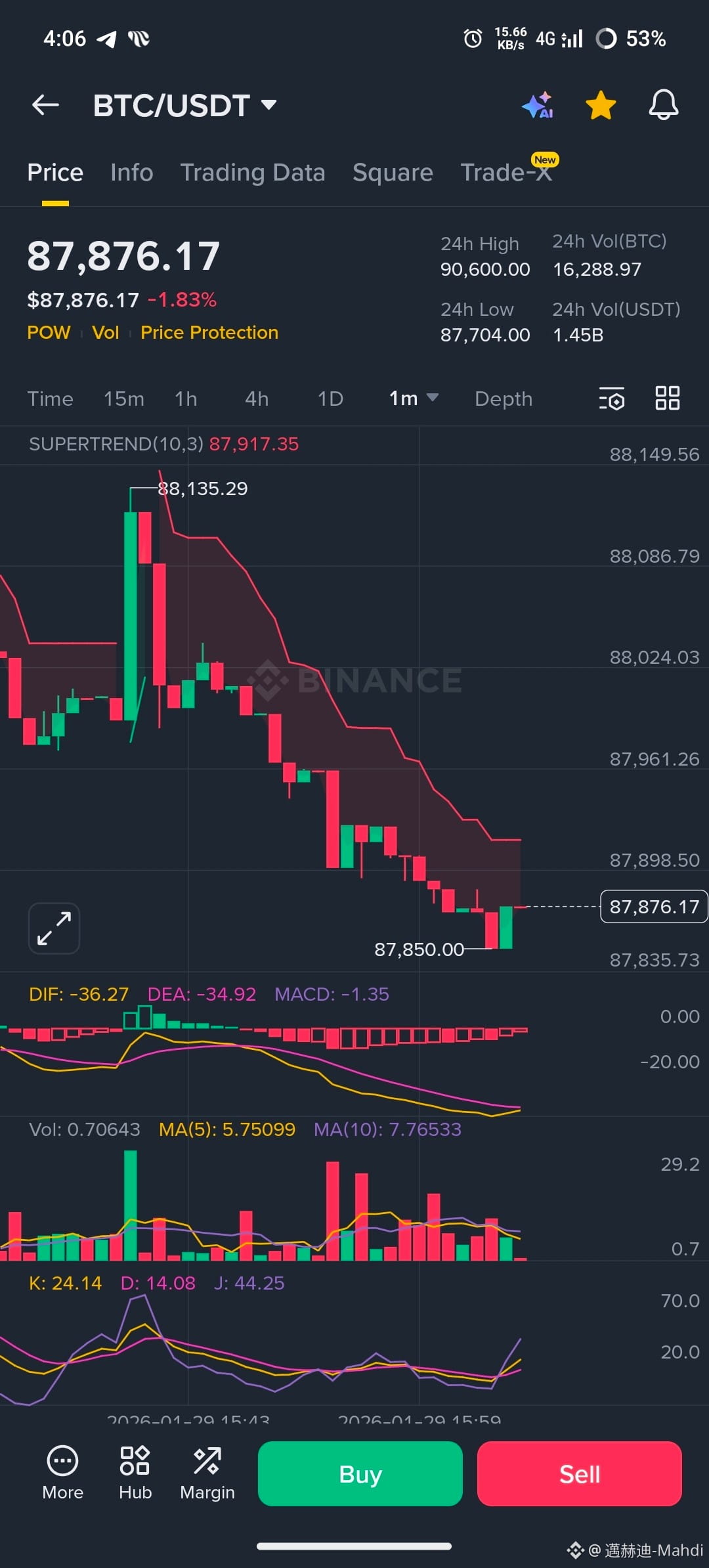Select the 15m chart interval
709x1568 pixels.
[x=123, y=399]
